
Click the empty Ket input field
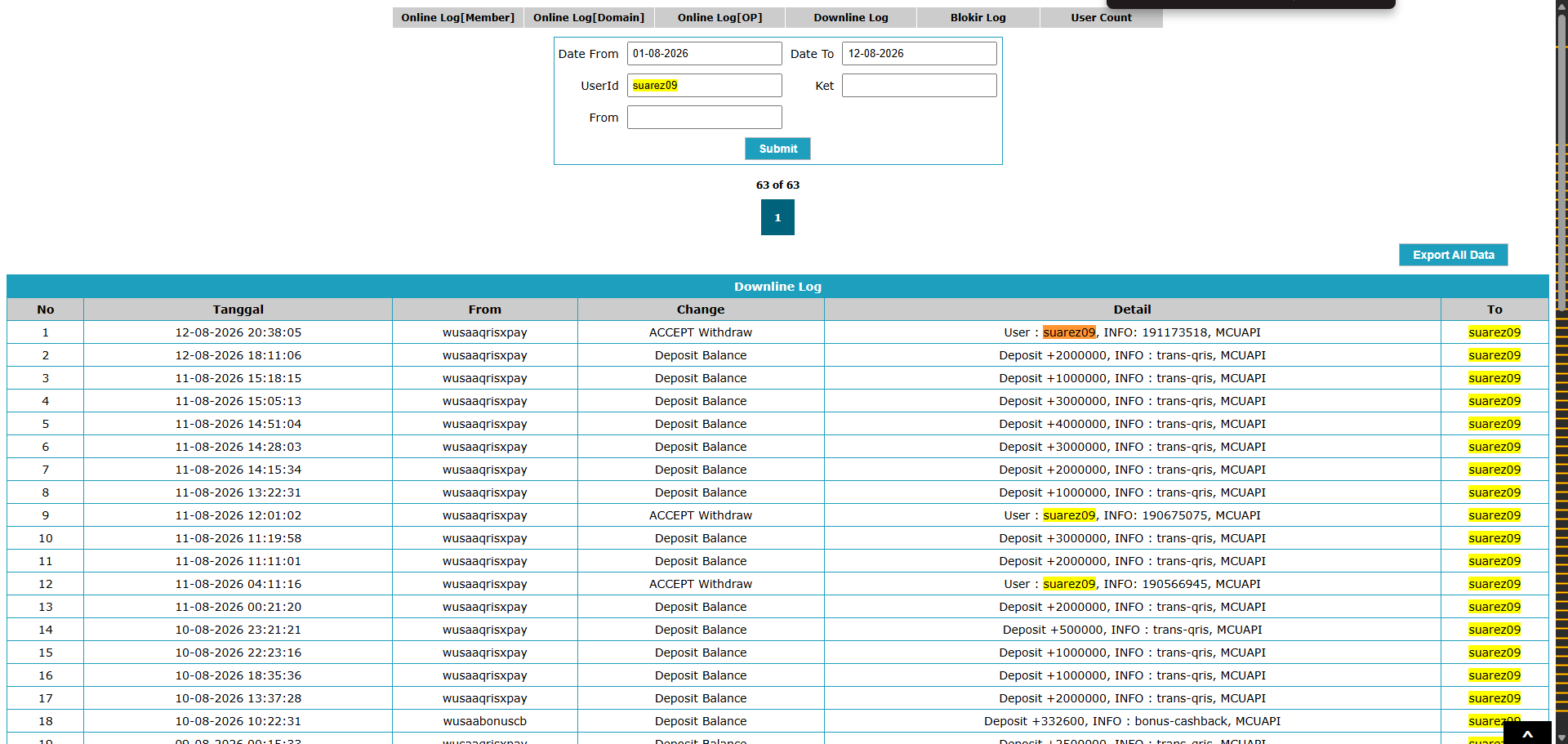[x=920, y=86]
